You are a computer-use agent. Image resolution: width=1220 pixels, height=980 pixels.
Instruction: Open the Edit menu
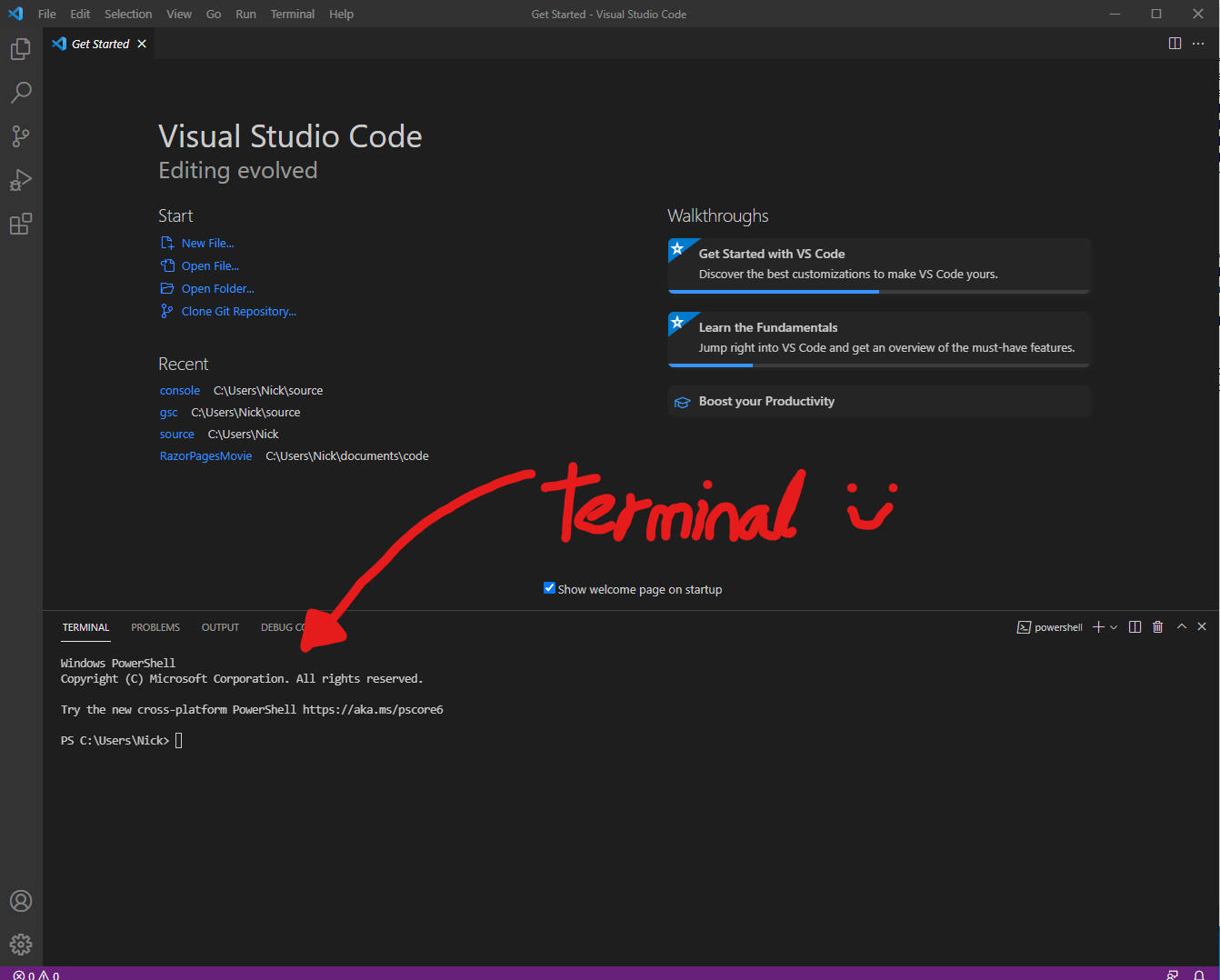pyautogui.click(x=80, y=14)
